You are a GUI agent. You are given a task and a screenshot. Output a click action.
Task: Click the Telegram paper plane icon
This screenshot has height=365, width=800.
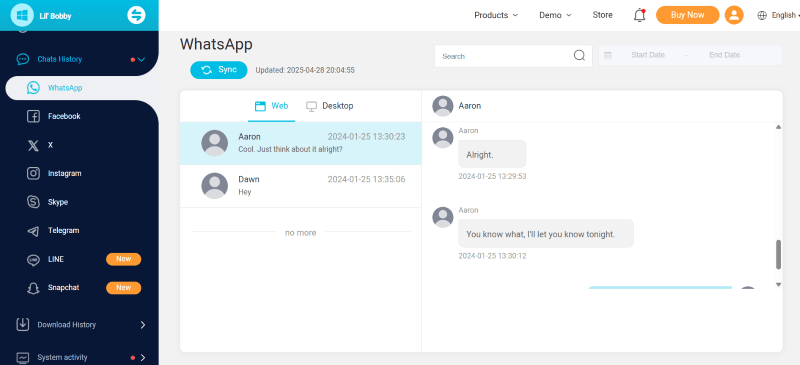point(33,231)
